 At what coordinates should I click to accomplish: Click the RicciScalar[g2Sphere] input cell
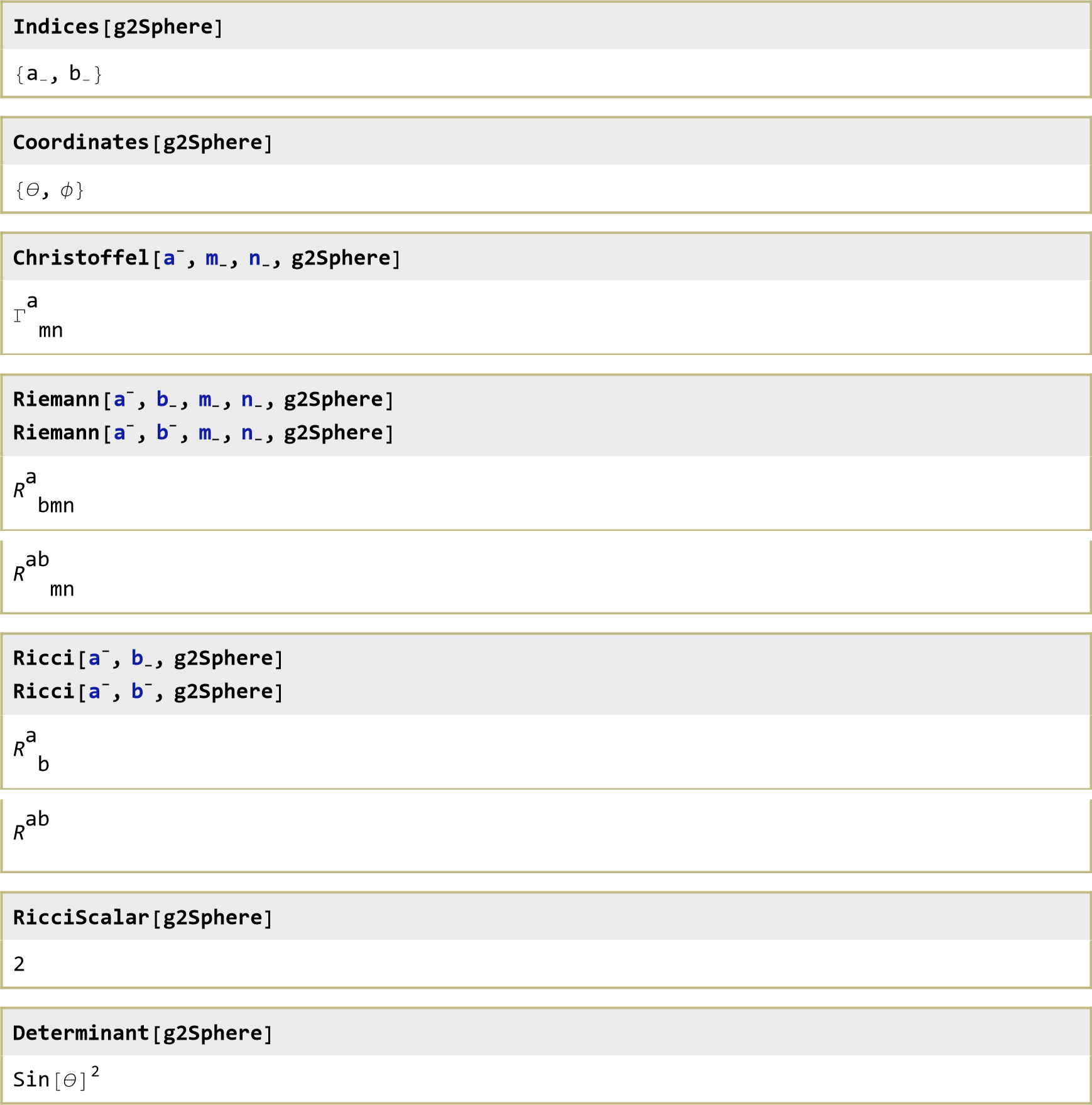point(143,918)
